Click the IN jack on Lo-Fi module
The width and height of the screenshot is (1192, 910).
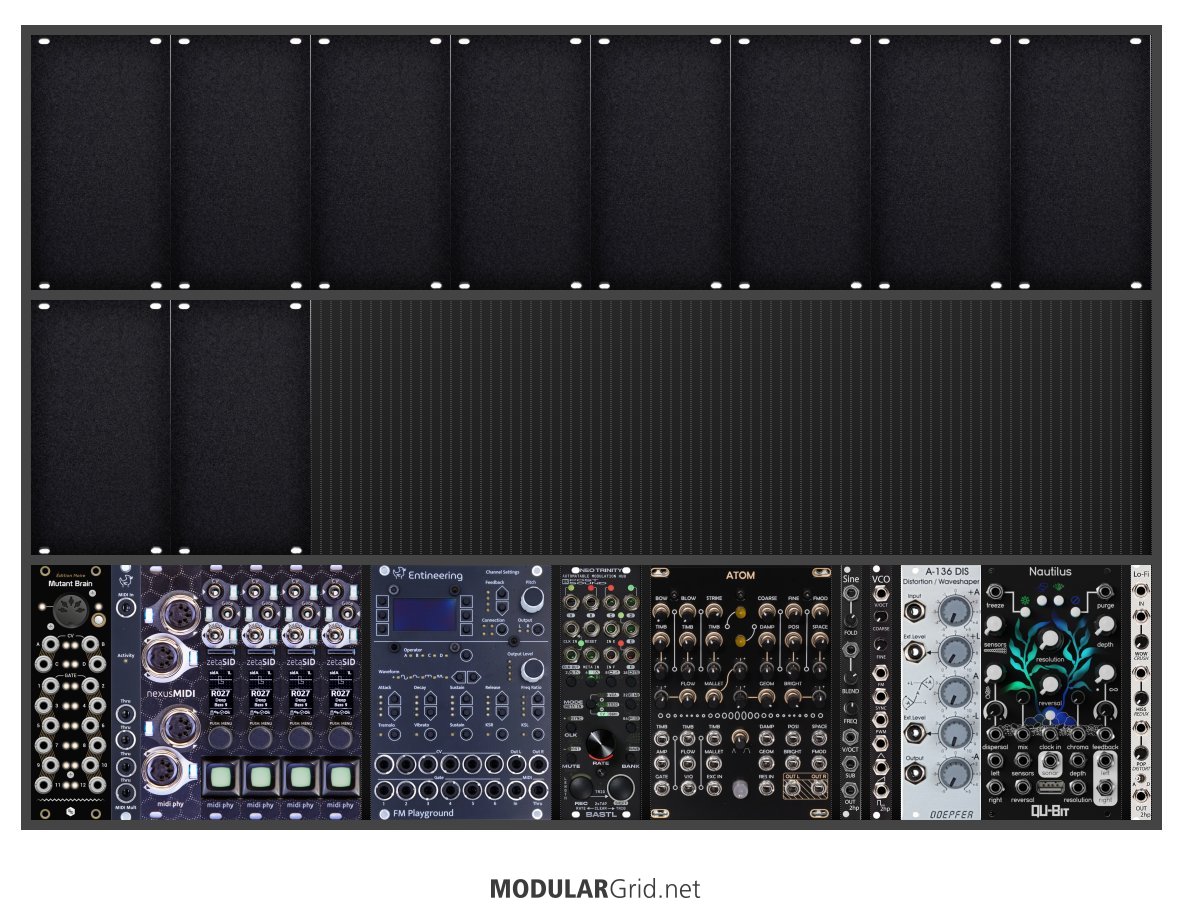pos(1141,590)
